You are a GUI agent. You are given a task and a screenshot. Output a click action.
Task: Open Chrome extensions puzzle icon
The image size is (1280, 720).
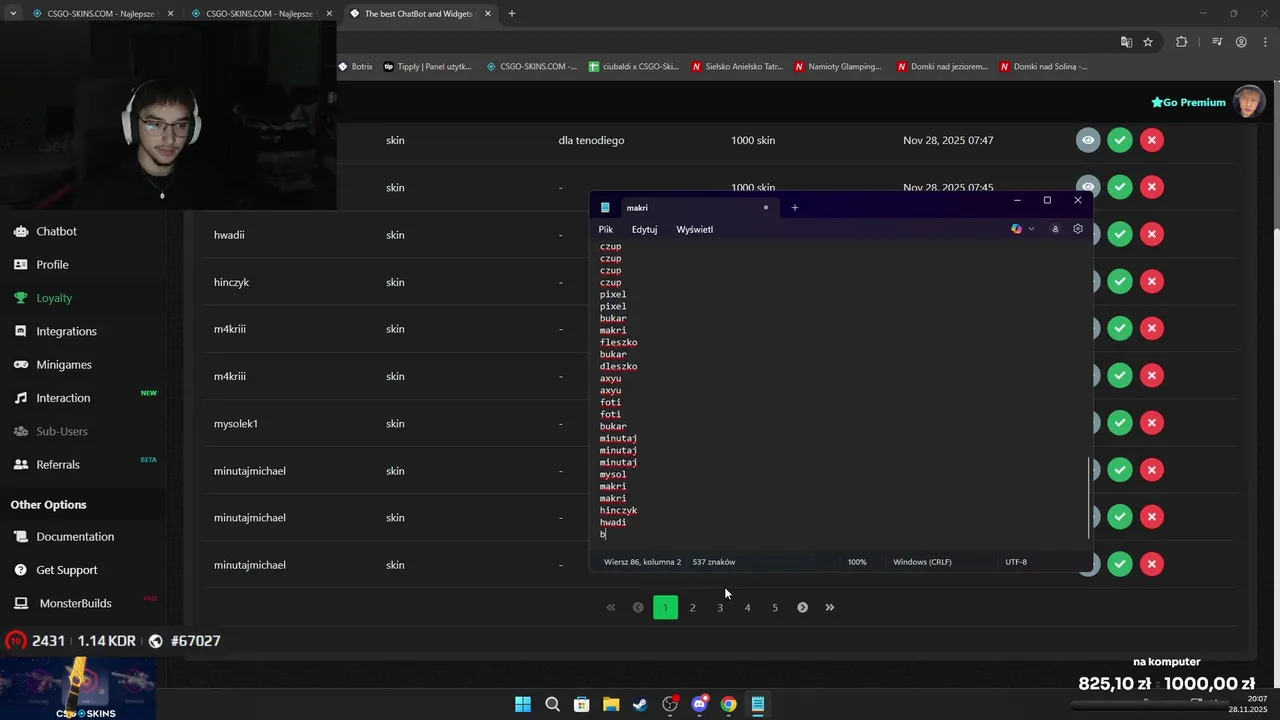(1182, 42)
